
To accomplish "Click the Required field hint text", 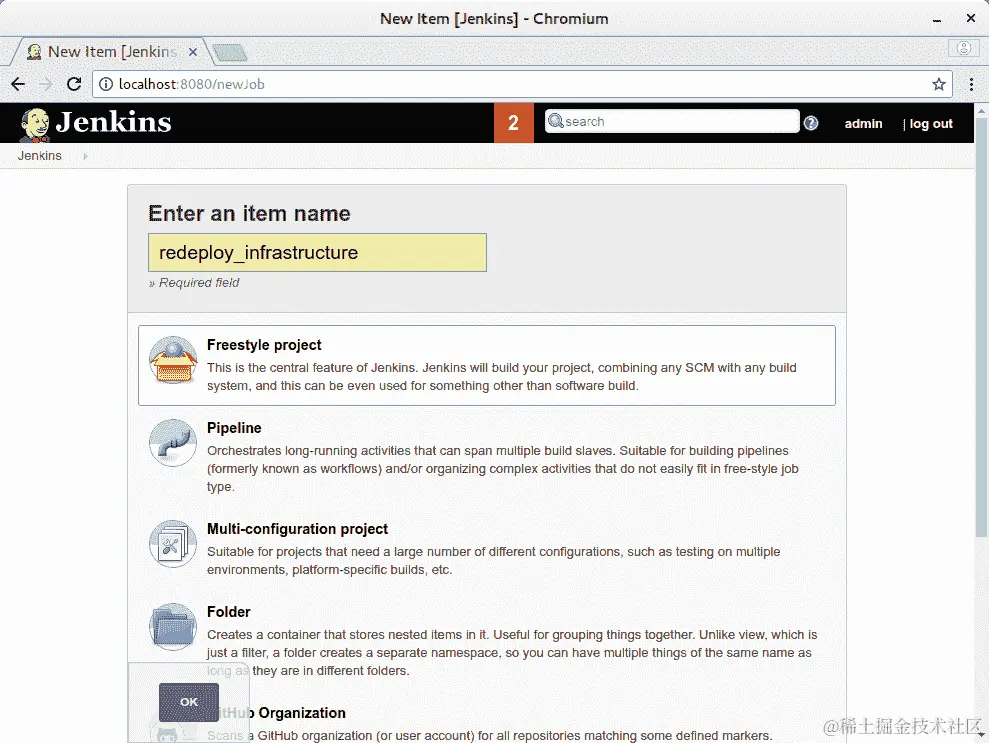I will (194, 283).
